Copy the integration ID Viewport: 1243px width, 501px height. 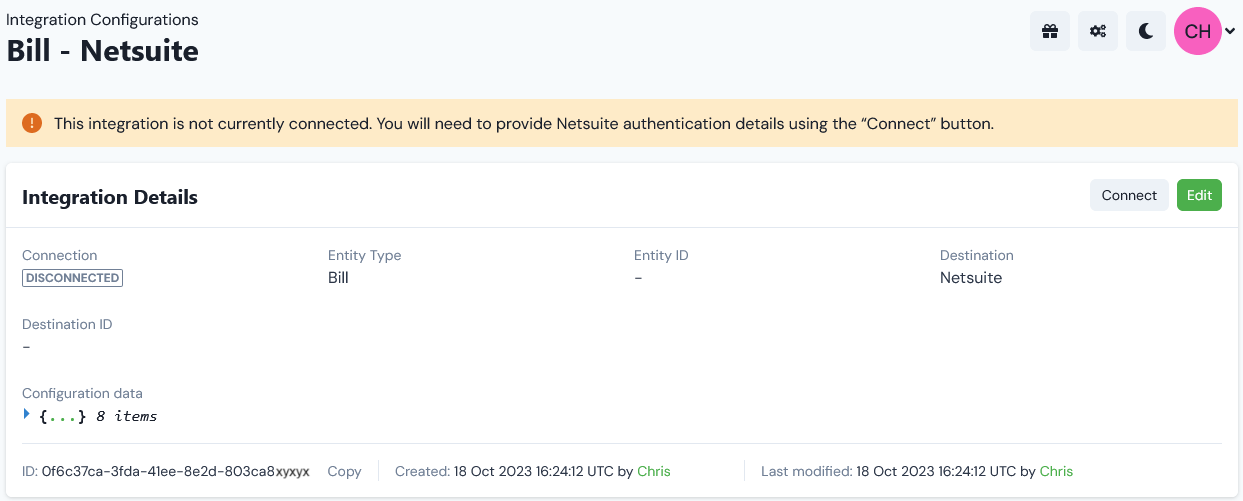(x=344, y=471)
